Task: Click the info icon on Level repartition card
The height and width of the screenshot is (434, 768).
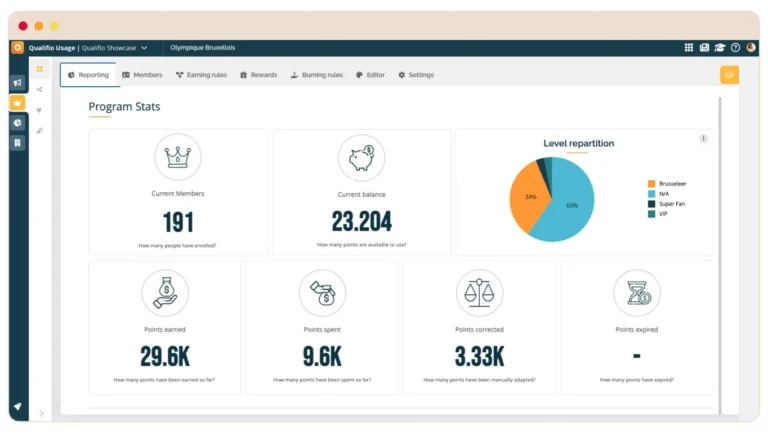Action: coord(703,139)
